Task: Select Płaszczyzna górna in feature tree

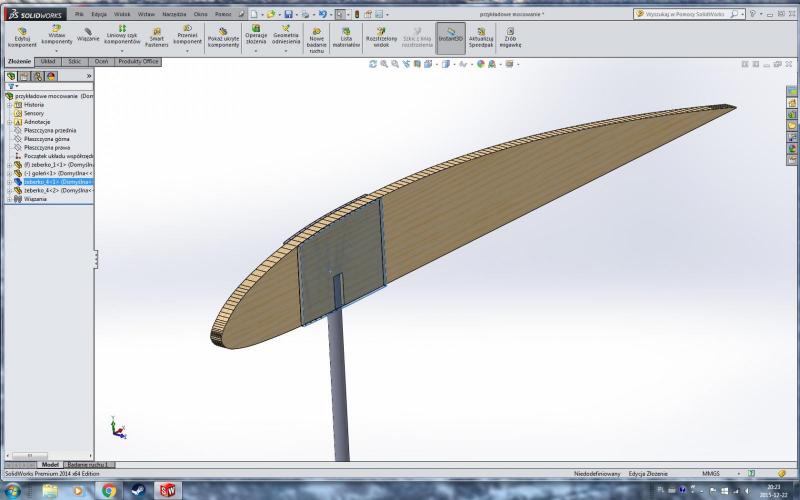Action: click(49, 138)
